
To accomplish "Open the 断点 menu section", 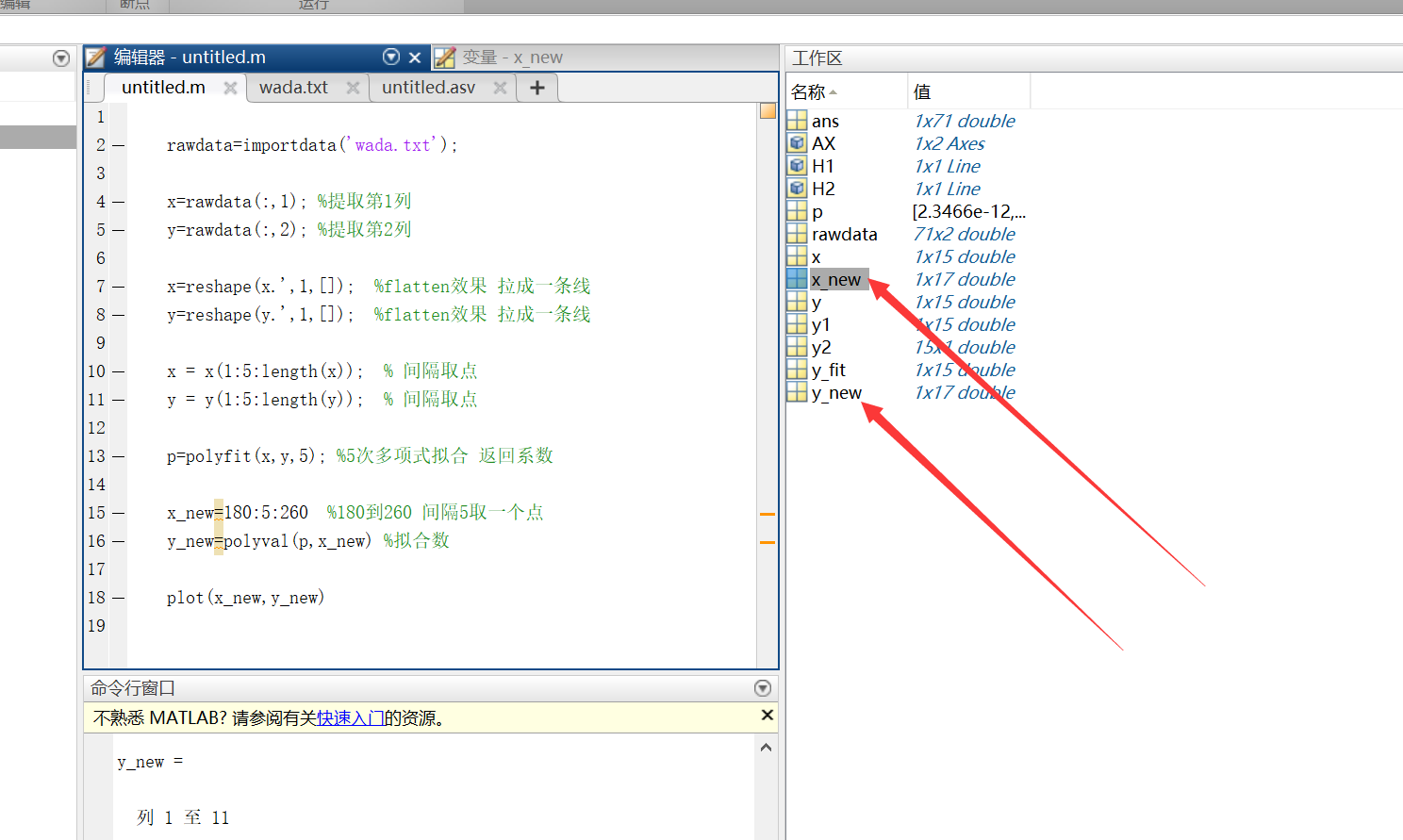I will 135,5.
